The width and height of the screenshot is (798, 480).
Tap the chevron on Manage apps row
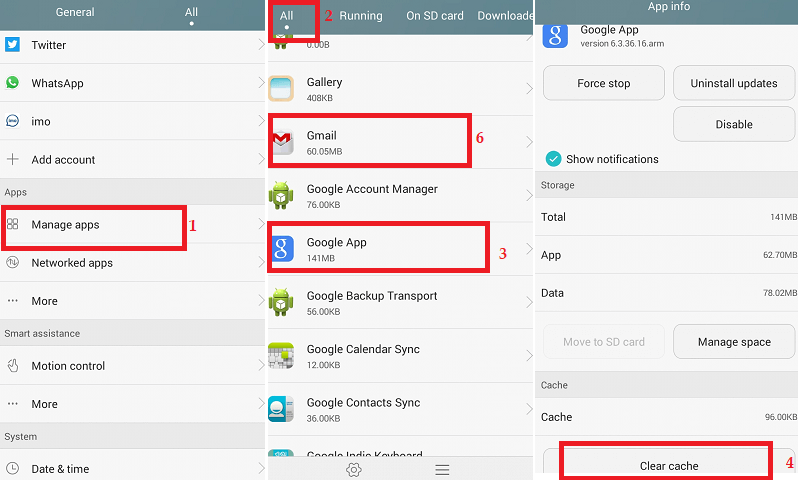coord(261,224)
